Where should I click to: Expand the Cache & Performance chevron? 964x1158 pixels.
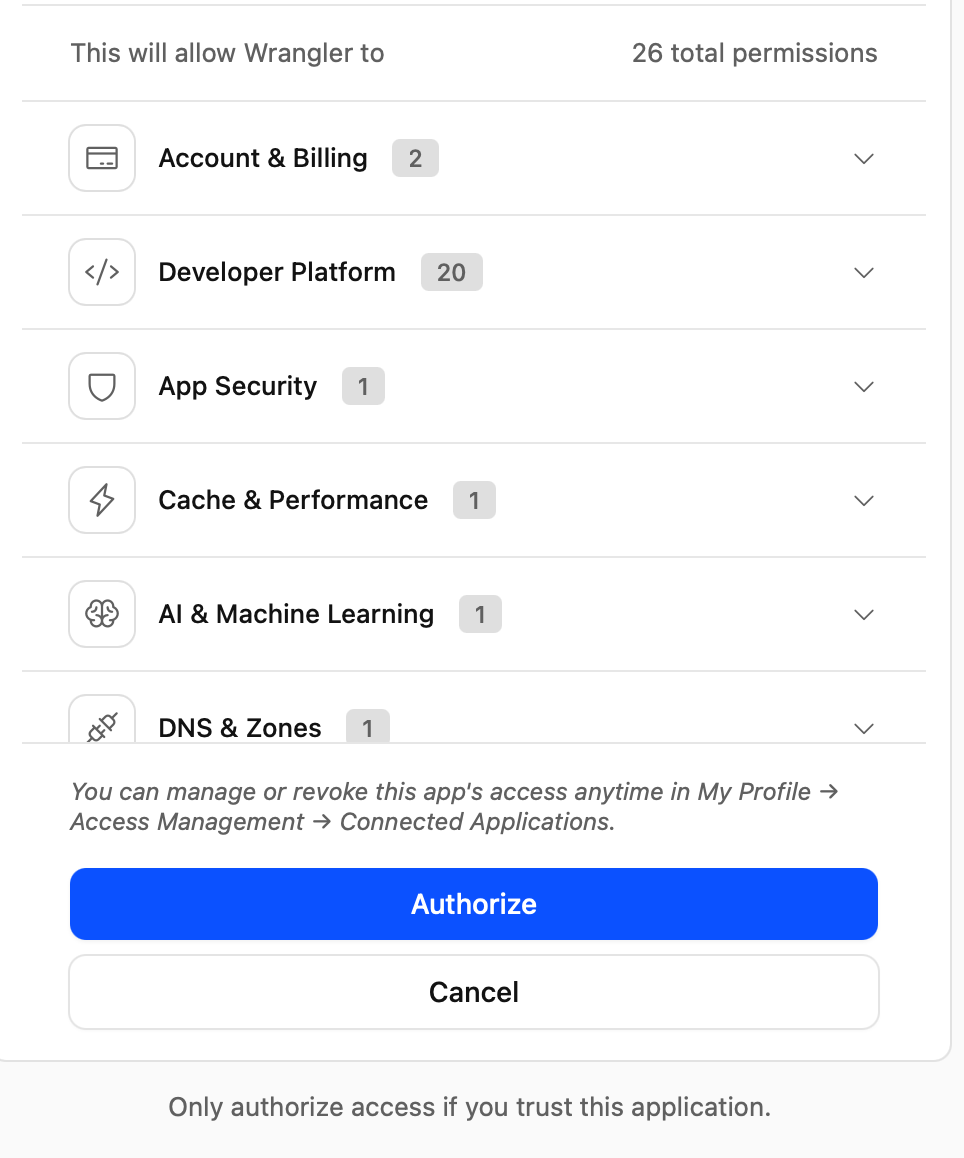point(864,501)
